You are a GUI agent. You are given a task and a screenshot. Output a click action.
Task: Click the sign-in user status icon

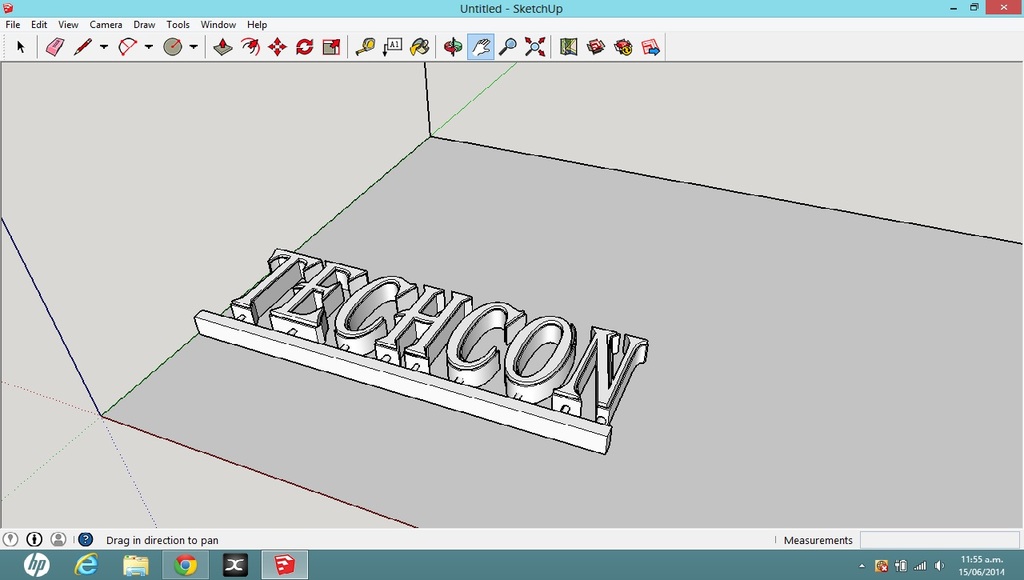click(x=58, y=540)
